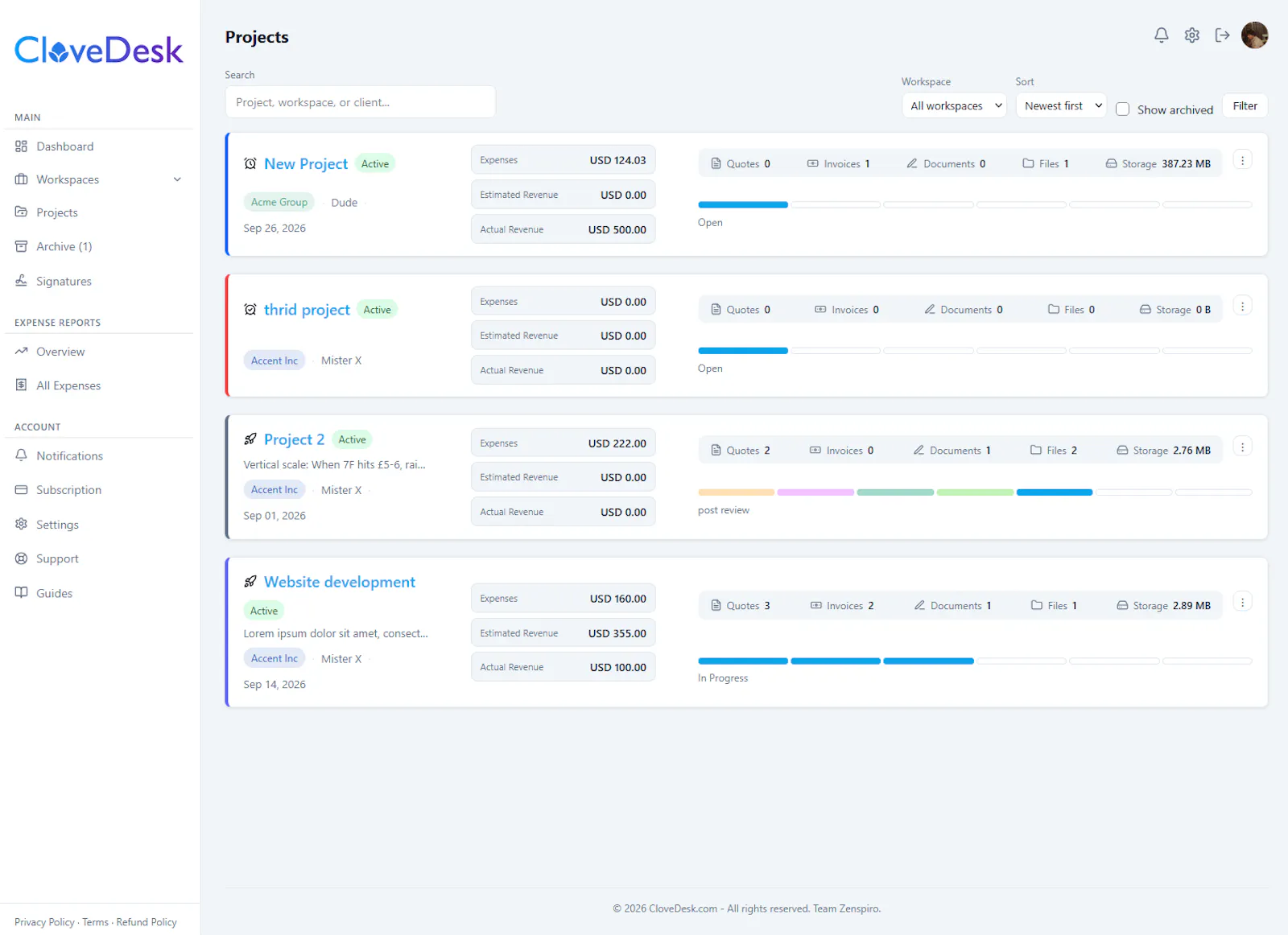
Task: Click the Filter button
Action: tap(1245, 105)
